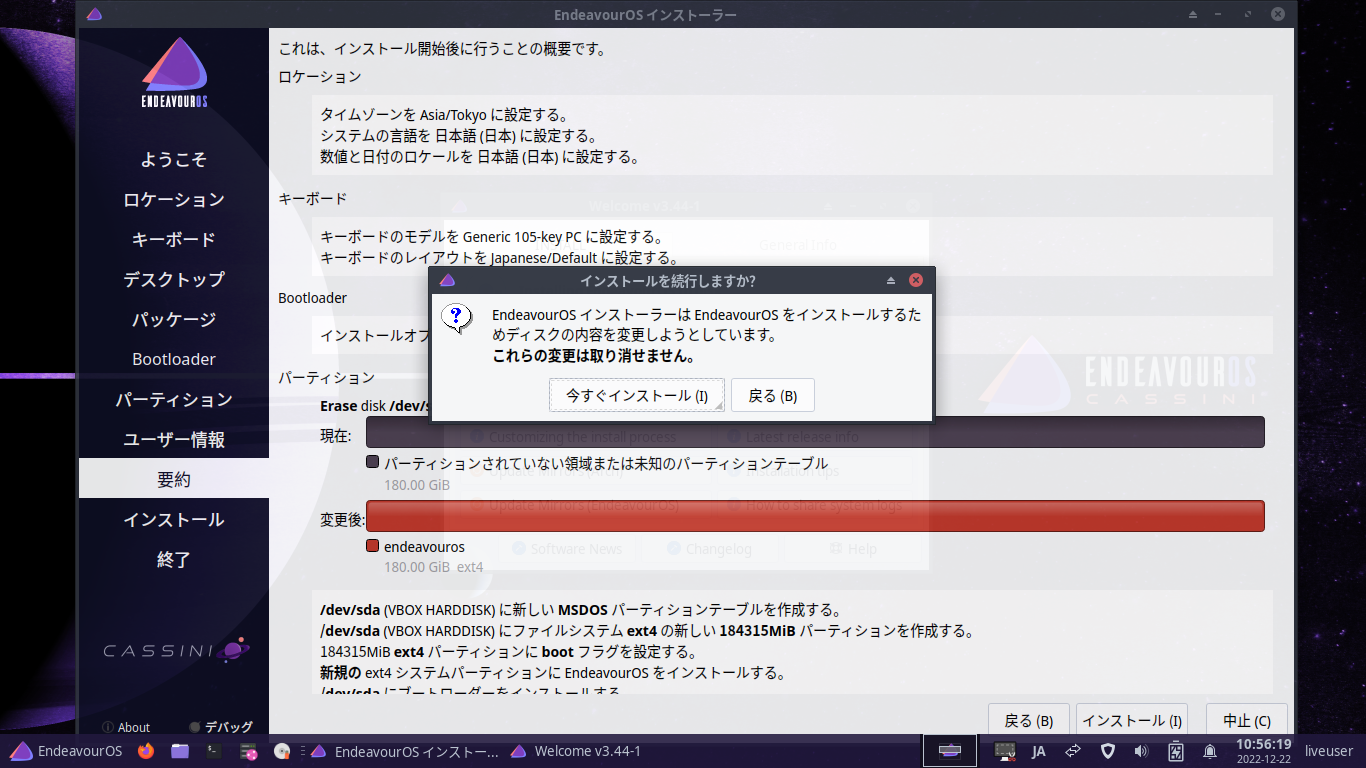Click the red endeavouros legend swatch
The height and width of the screenshot is (768, 1366).
373,546
